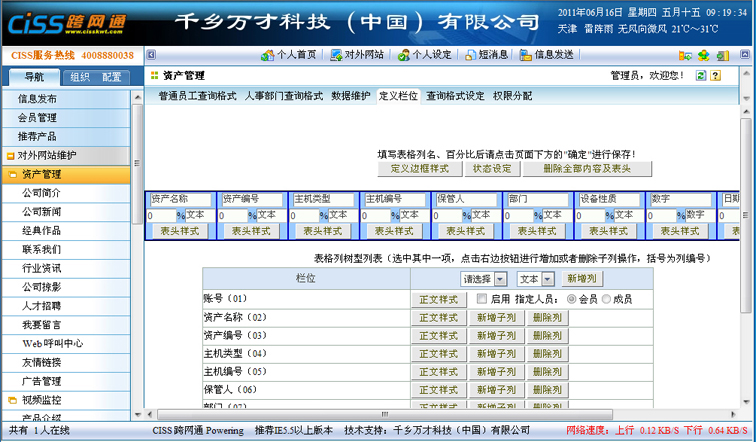Enable the 启用 checkbox for 账号
Screen dimensions: 756x442
pyautogui.click(x=482, y=299)
